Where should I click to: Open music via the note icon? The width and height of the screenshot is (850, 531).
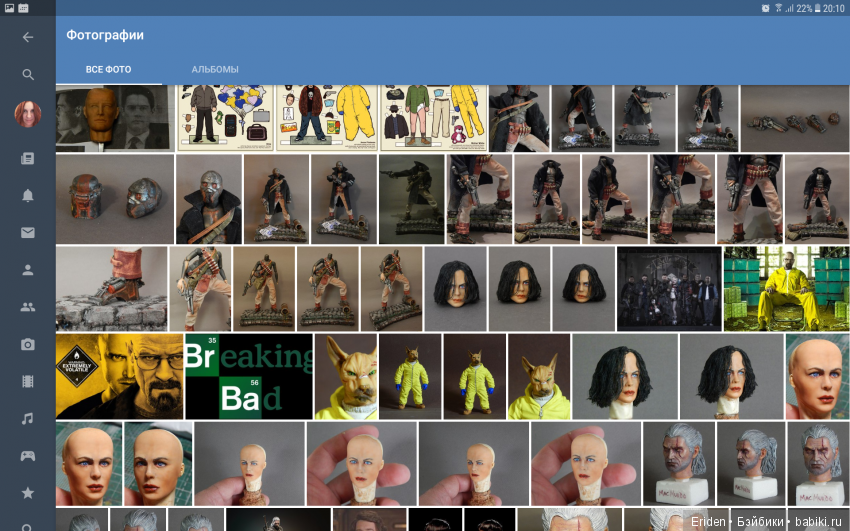[28, 418]
